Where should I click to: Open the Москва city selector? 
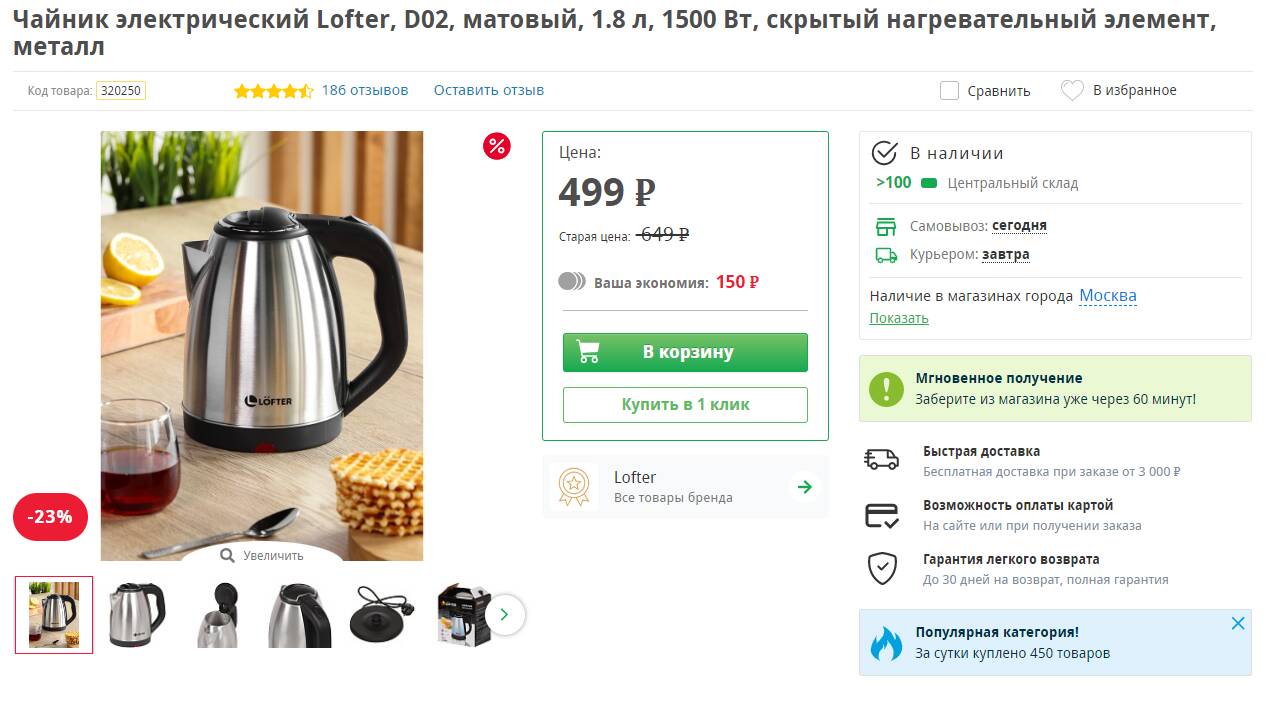(1108, 296)
